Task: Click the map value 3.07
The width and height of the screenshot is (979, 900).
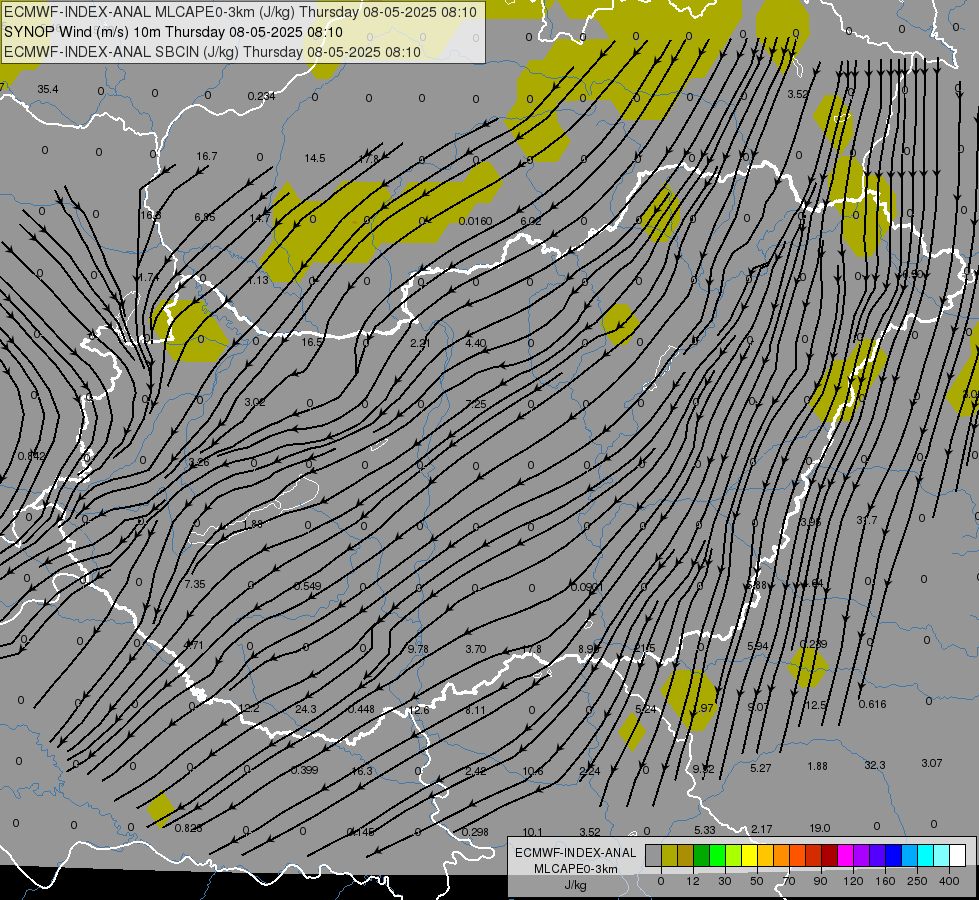Action: coord(932,763)
